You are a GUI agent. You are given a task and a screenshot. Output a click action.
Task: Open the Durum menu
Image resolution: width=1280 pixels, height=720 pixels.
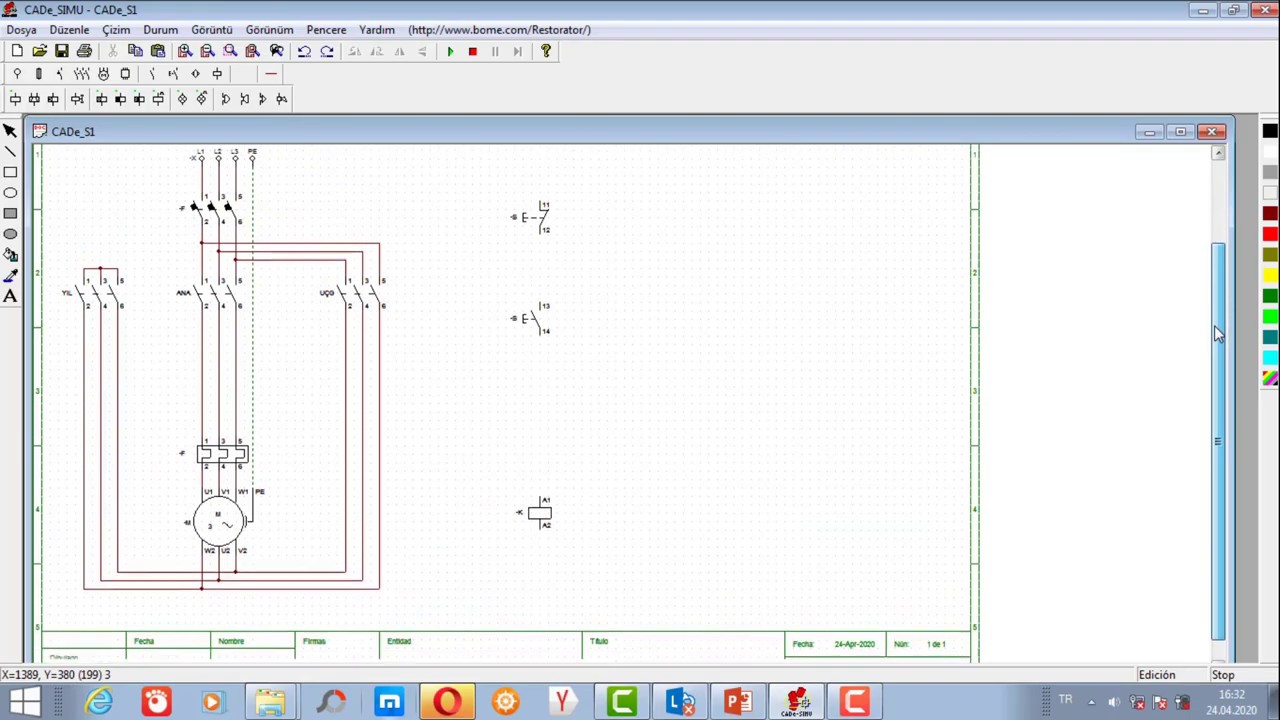[x=160, y=30]
